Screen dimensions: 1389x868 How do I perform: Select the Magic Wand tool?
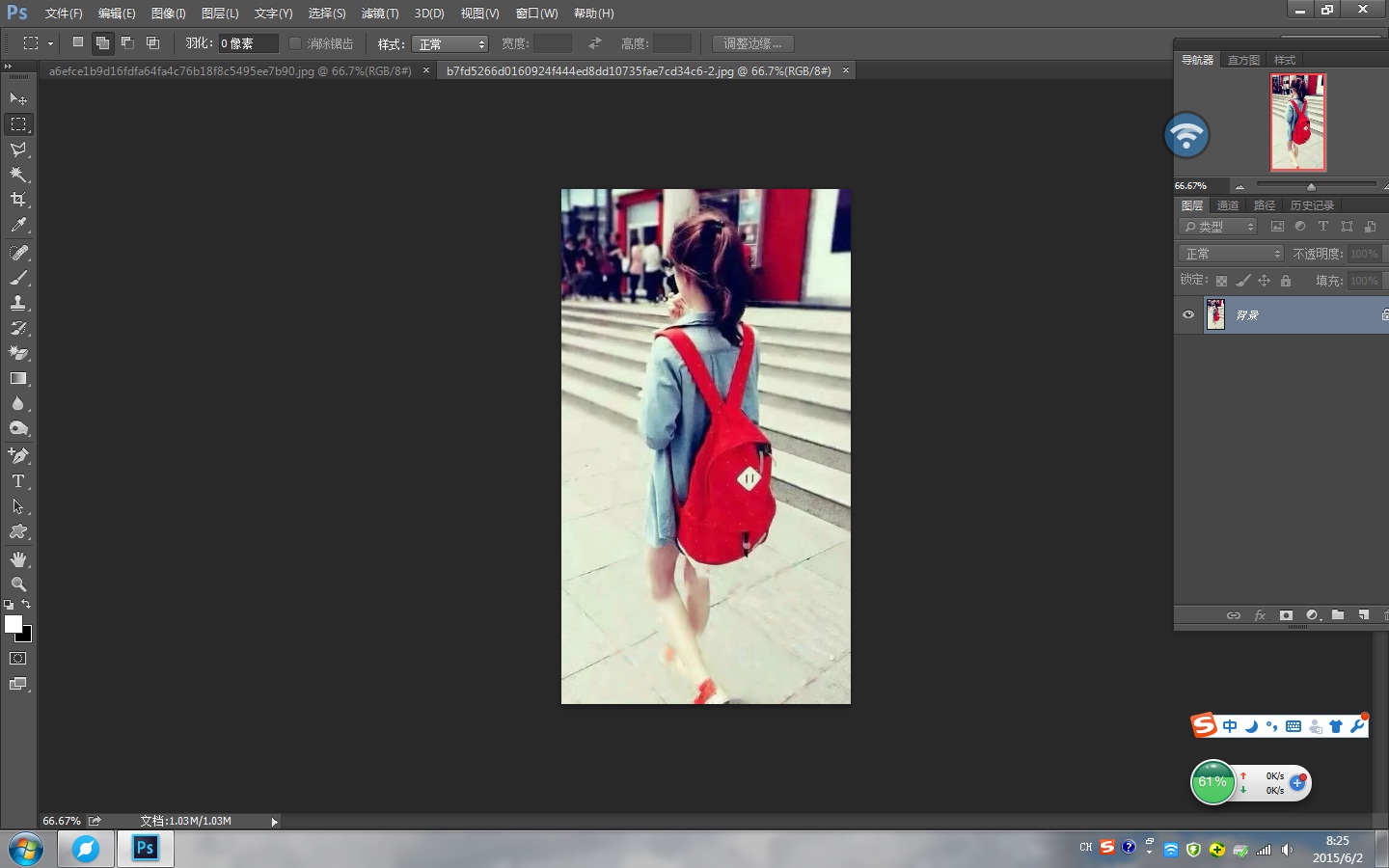[18, 175]
